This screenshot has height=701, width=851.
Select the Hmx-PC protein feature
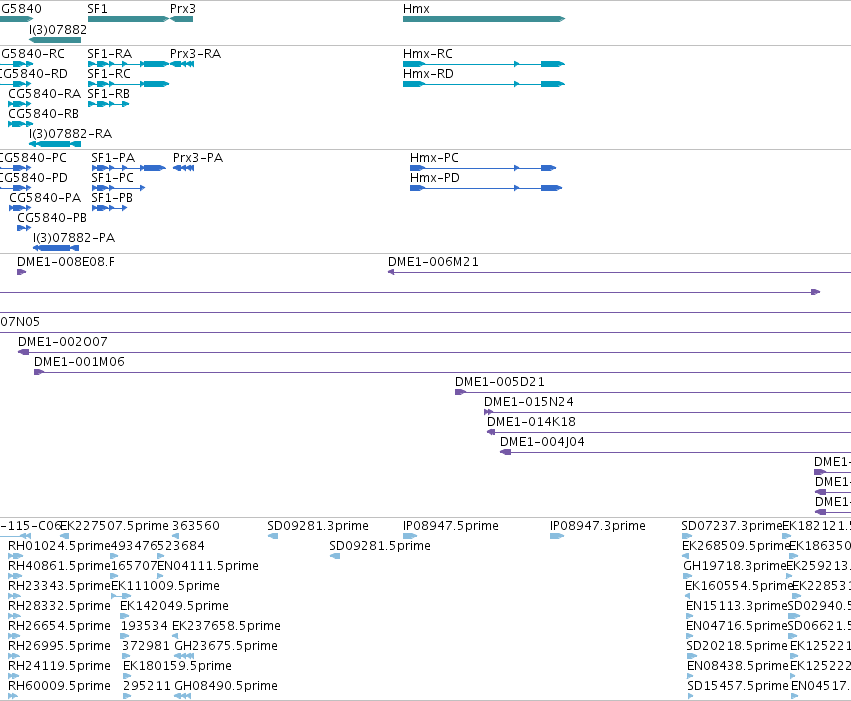click(x=483, y=168)
